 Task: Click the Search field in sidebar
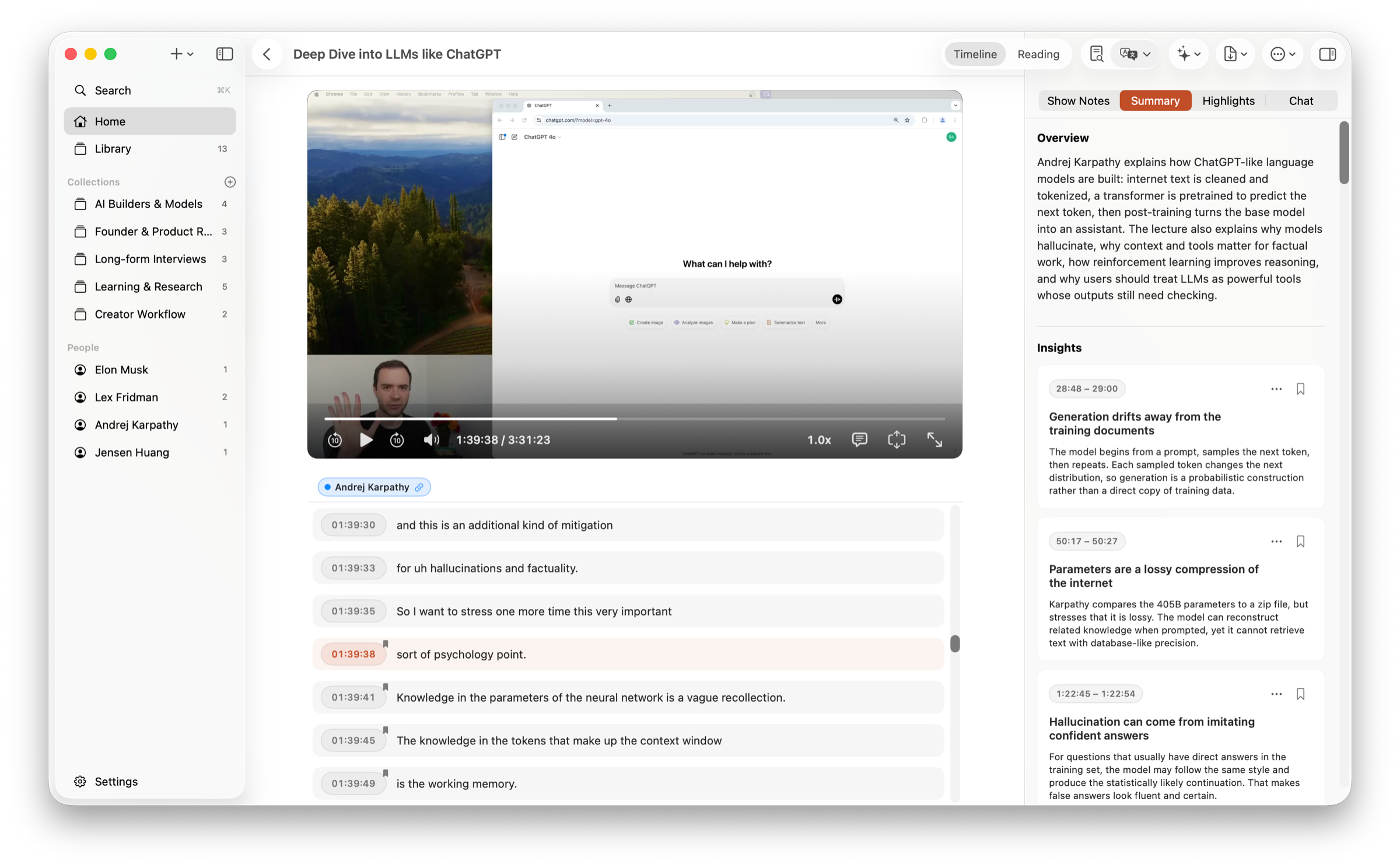(150, 90)
